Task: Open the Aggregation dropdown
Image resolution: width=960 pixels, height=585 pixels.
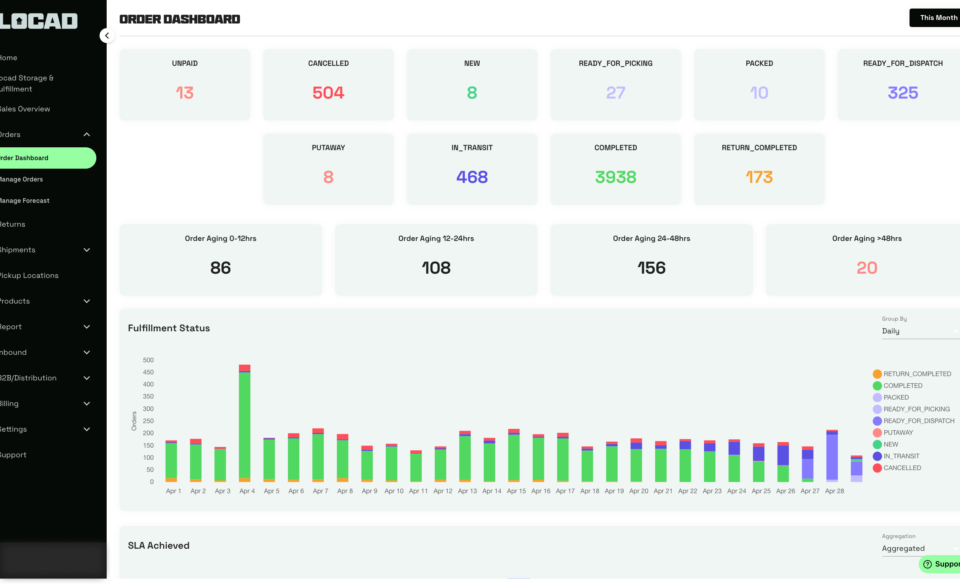Action: [918, 549]
